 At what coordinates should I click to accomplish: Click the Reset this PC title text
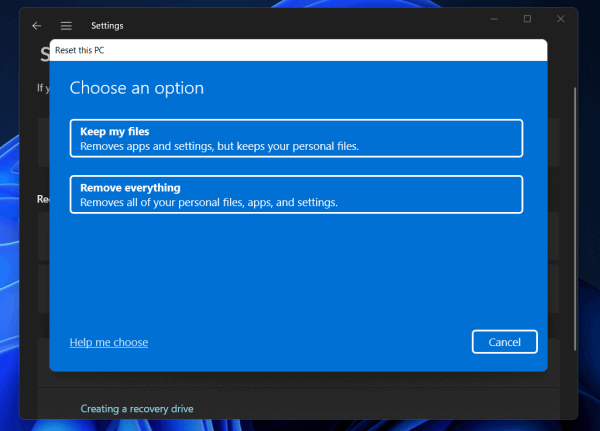80,50
